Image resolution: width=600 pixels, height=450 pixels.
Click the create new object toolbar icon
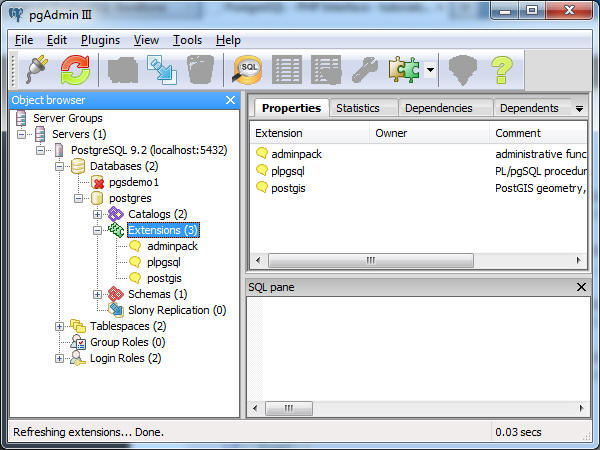pyautogui.click(x=162, y=70)
